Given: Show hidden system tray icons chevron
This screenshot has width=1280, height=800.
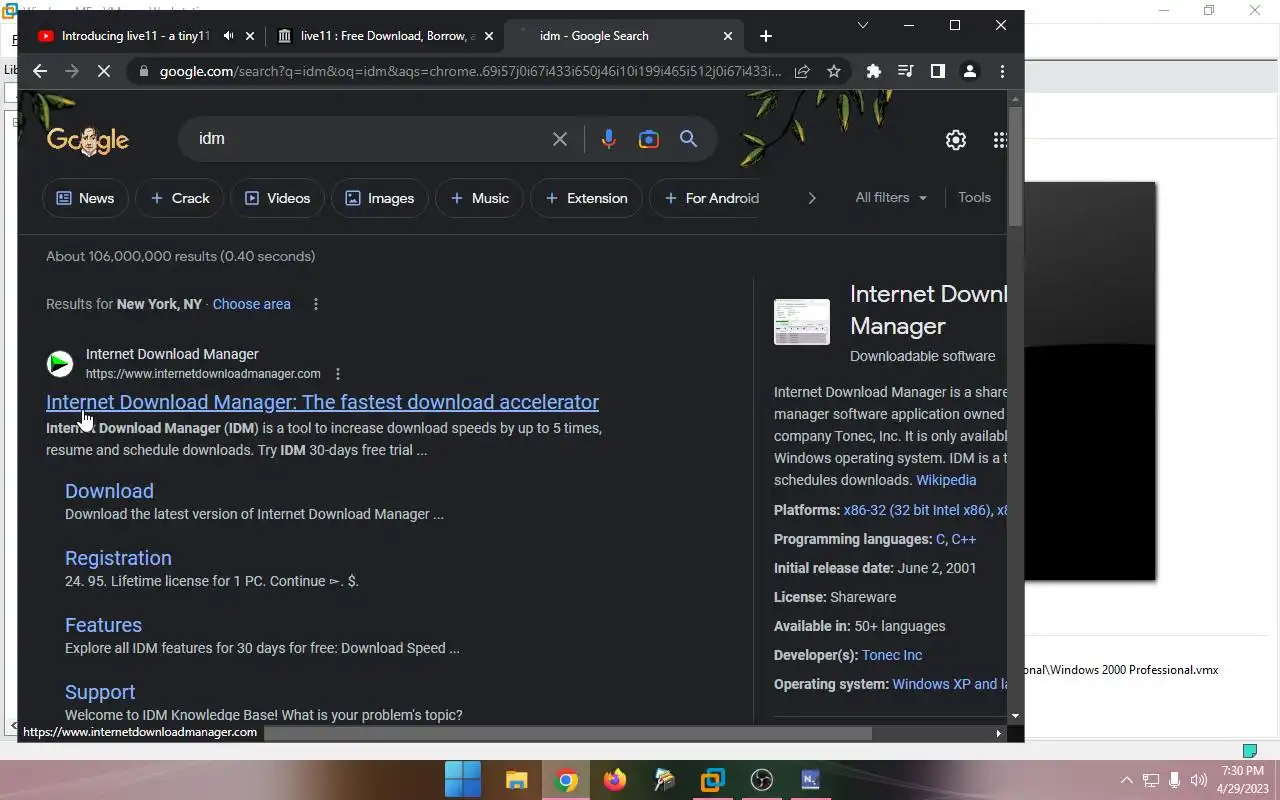Looking at the screenshot, I should pyautogui.click(x=1126, y=780).
